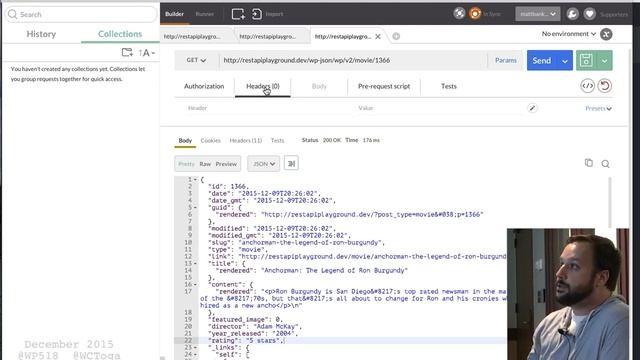Click the sidebar Search field
The height and width of the screenshot is (360, 640).
(x=81, y=14)
